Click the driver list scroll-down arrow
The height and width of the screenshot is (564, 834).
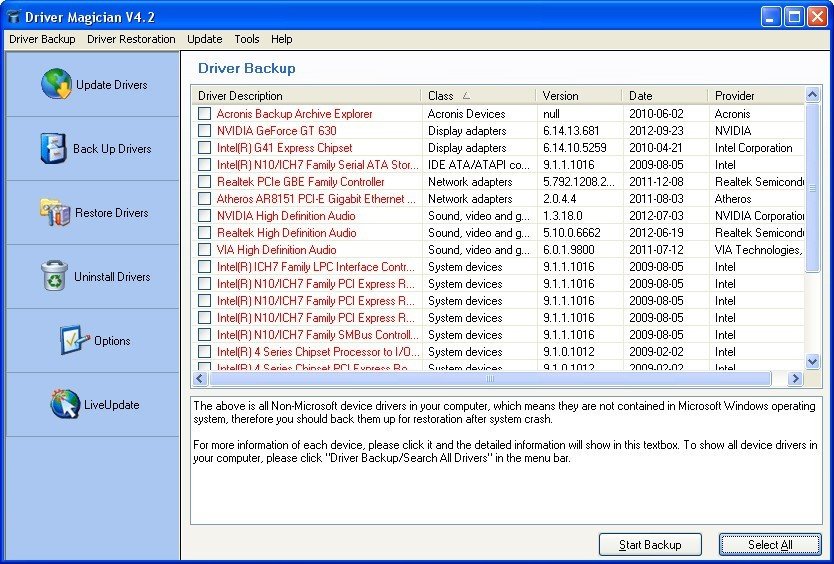pyautogui.click(x=812, y=361)
